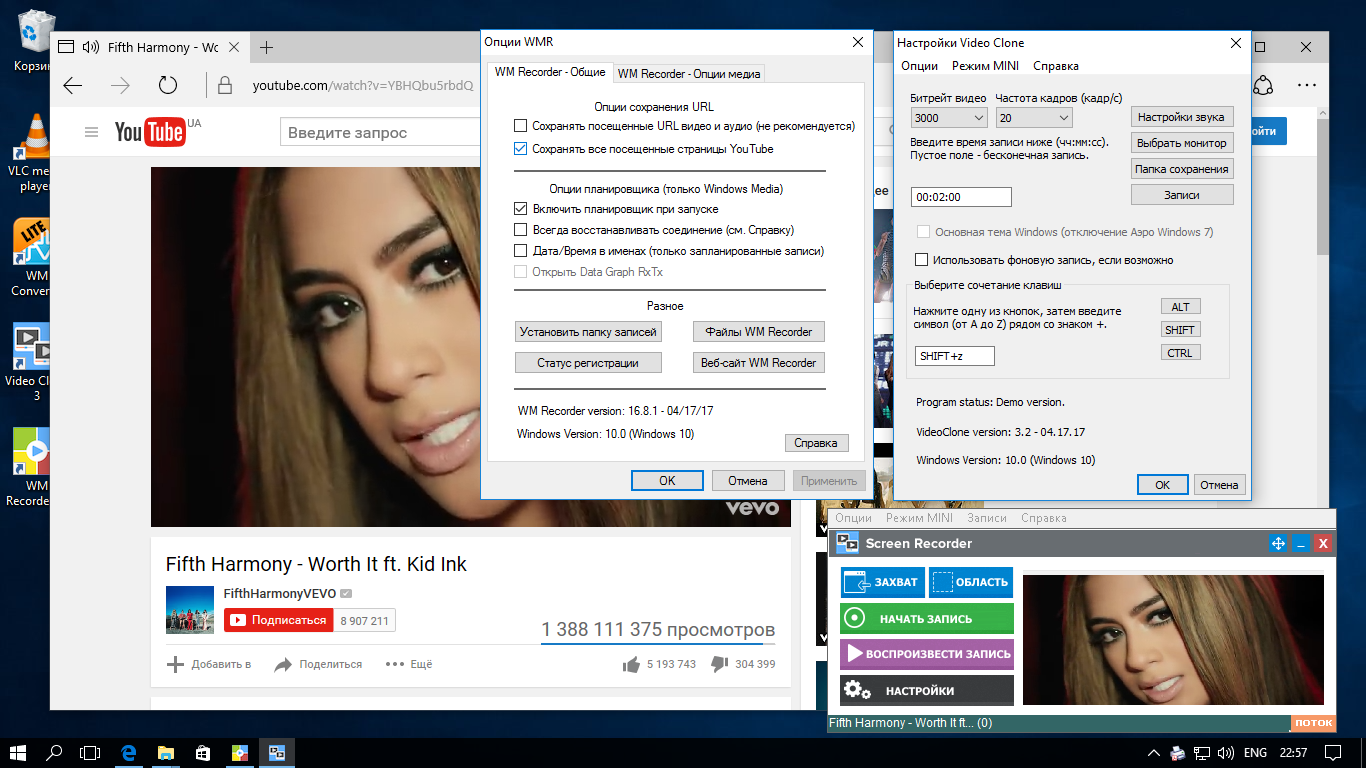The width and height of the screenshot is (1366, 768).
Task: Click Веб-сайт WM Recorder button
Action: click(759, 363)
